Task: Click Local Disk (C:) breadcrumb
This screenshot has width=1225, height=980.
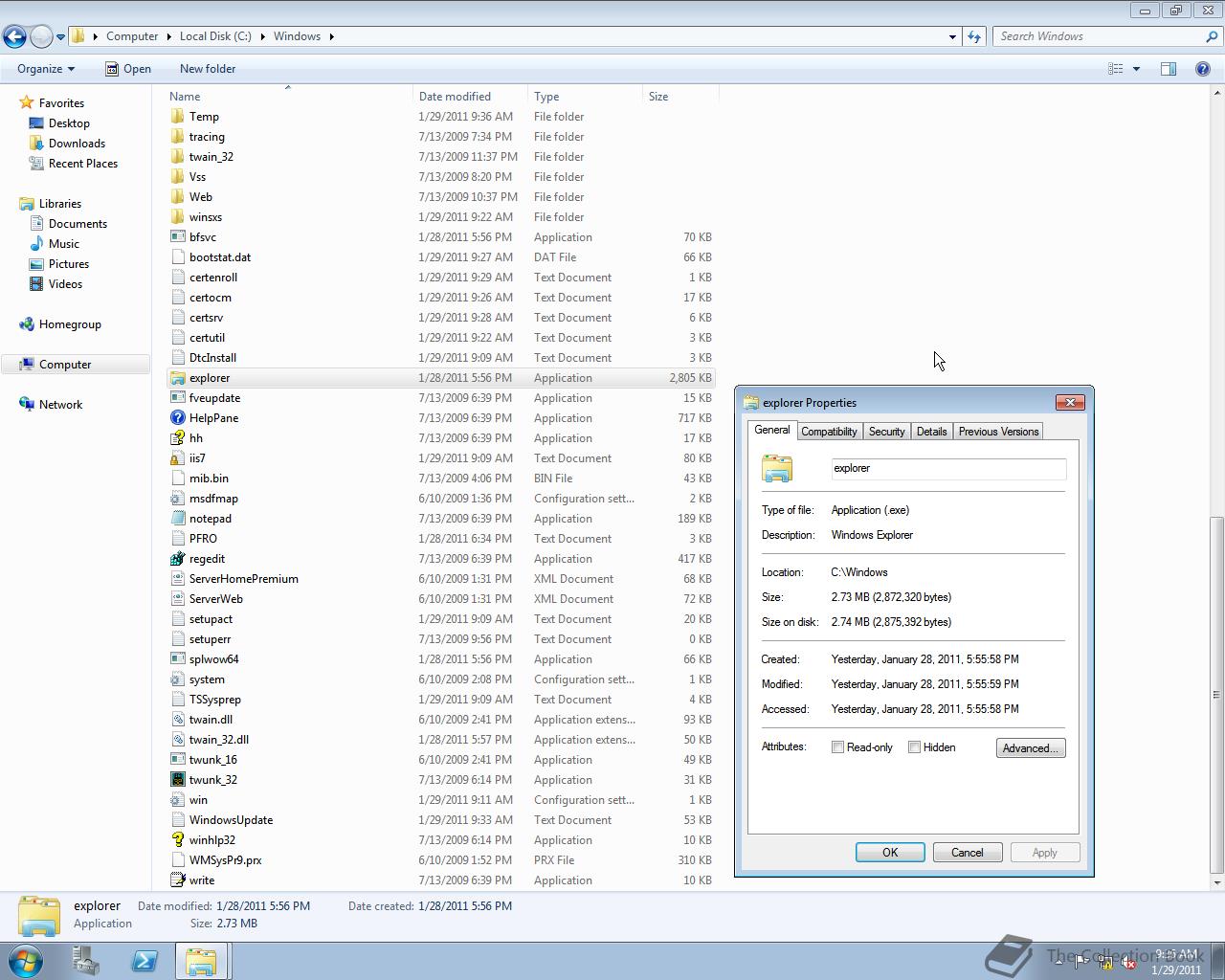Action: (x=215, y=36)
